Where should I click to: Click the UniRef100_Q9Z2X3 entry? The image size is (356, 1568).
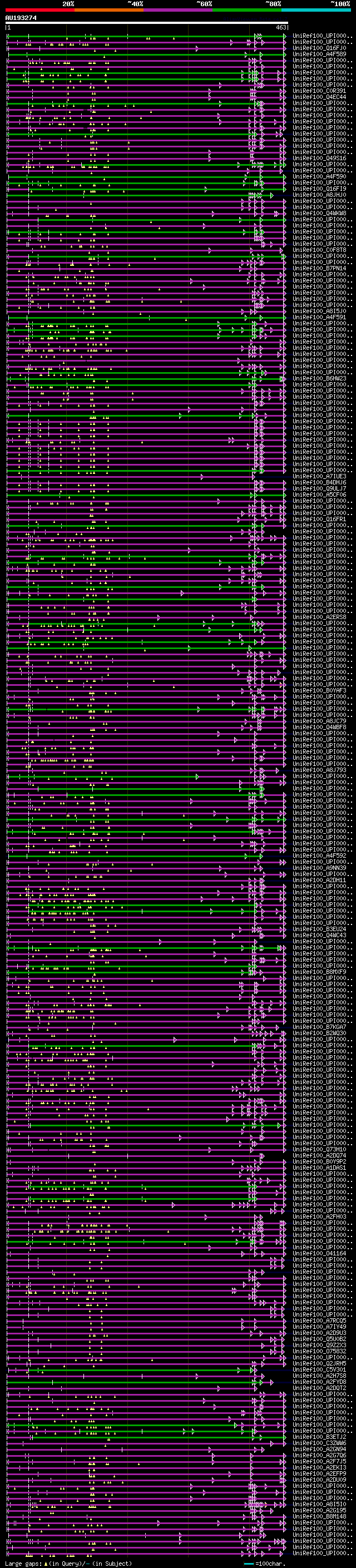319,1345
